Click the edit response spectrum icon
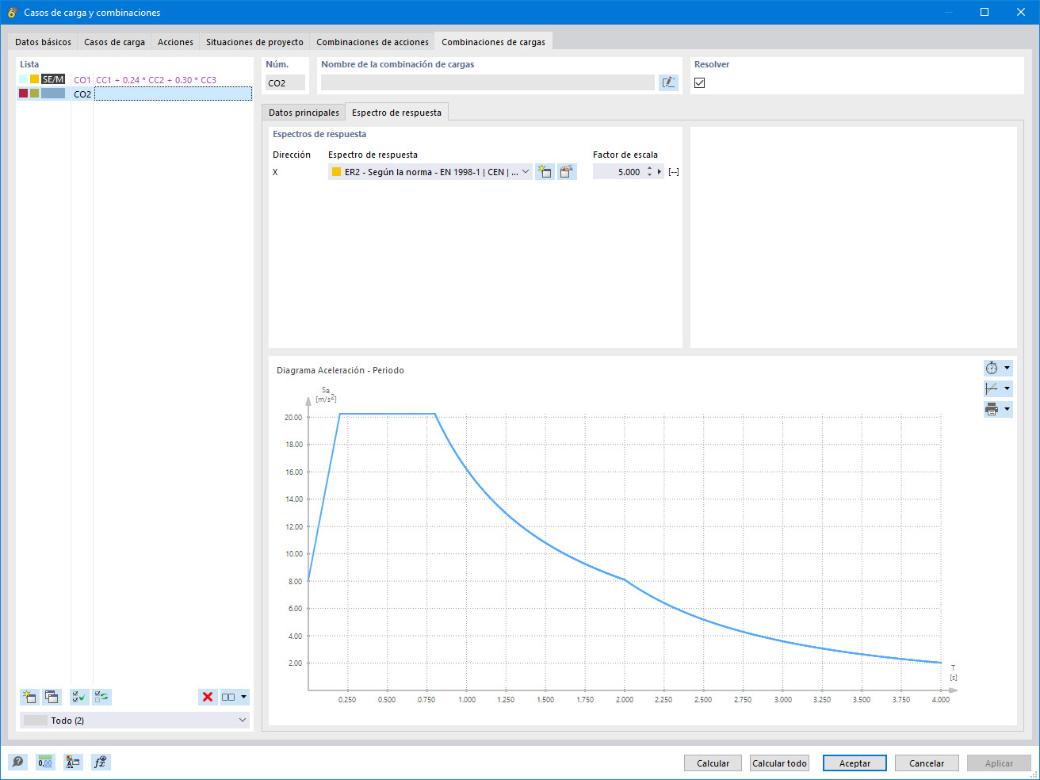Image resolution: width=1040 pixels, height=780 pixels. click(x=566, y=172)
